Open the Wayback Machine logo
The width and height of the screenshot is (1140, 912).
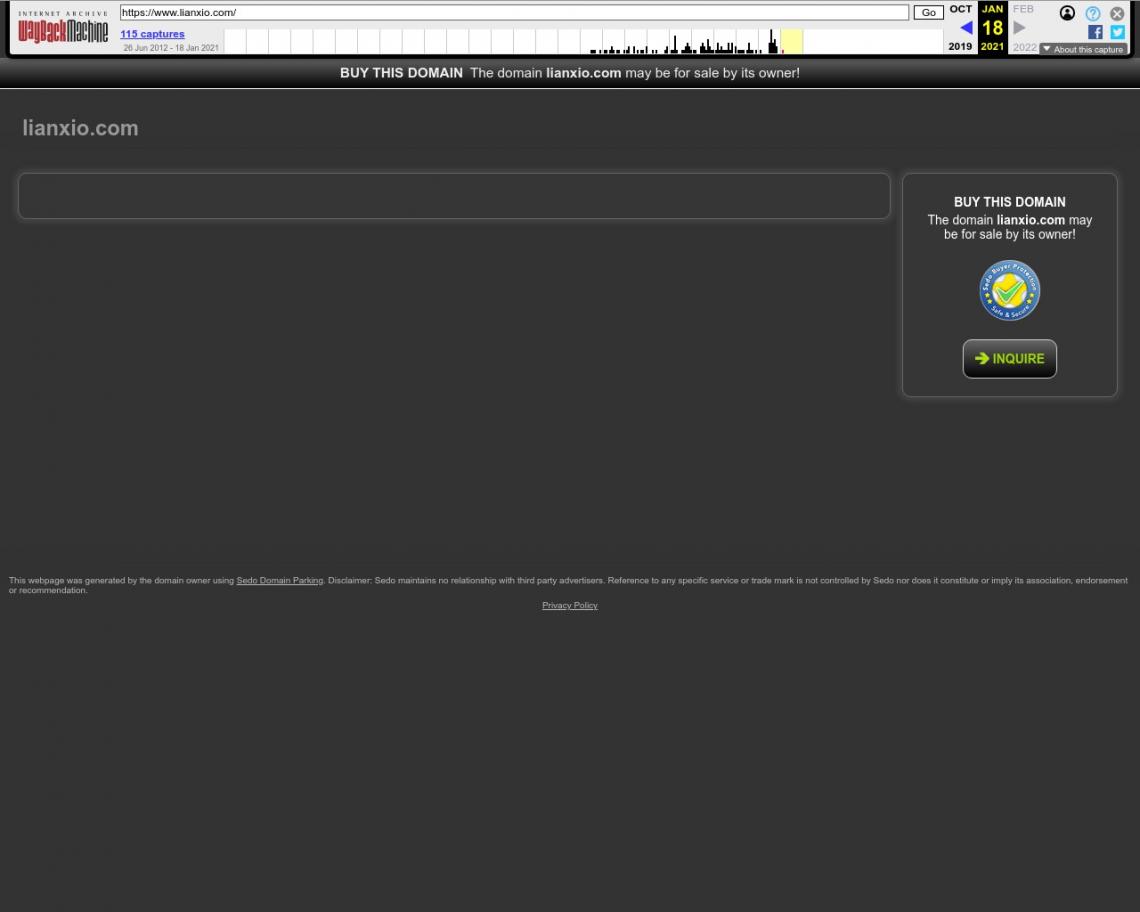[x=63, y=28]
